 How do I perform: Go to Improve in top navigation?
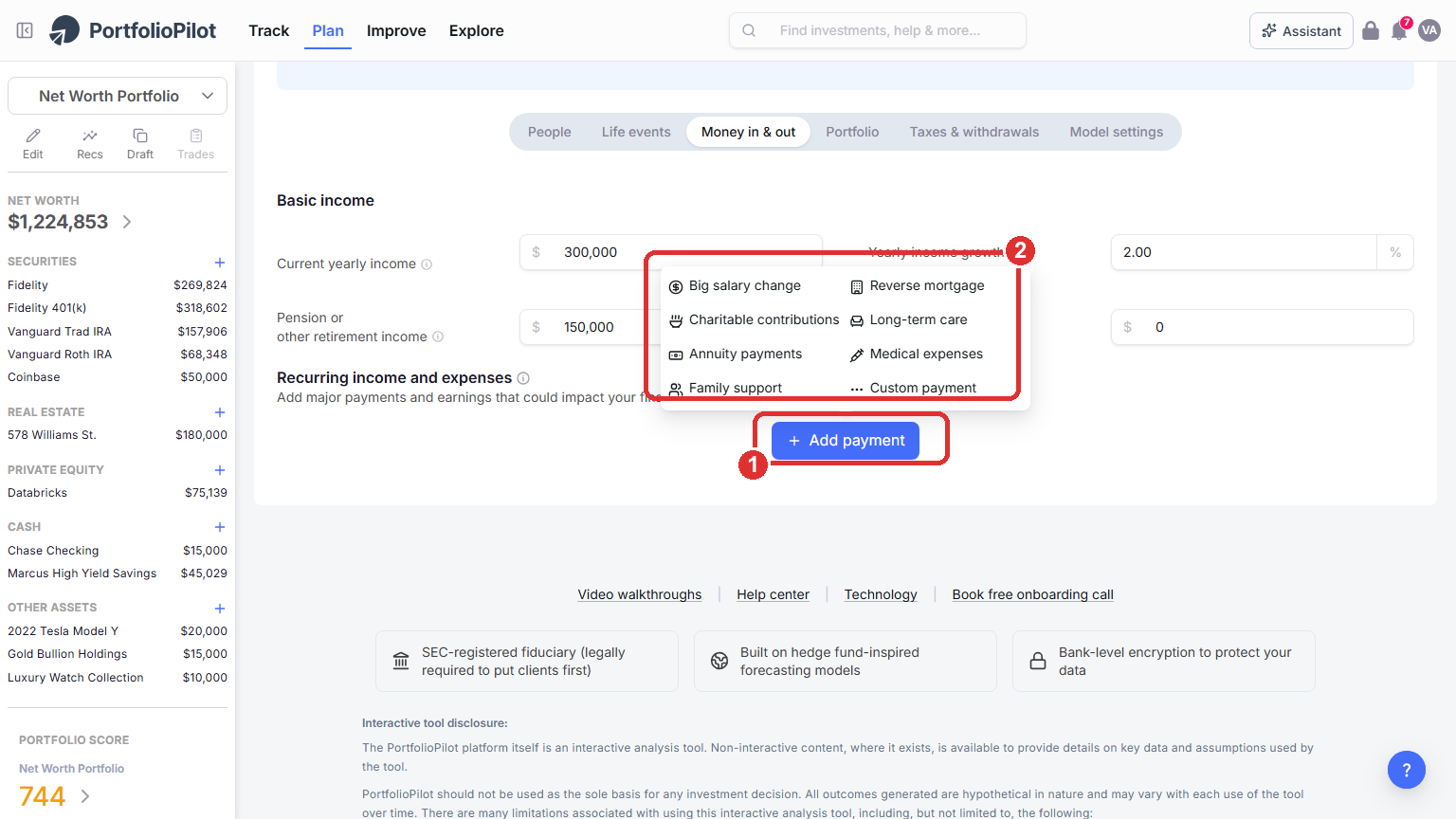396,30
